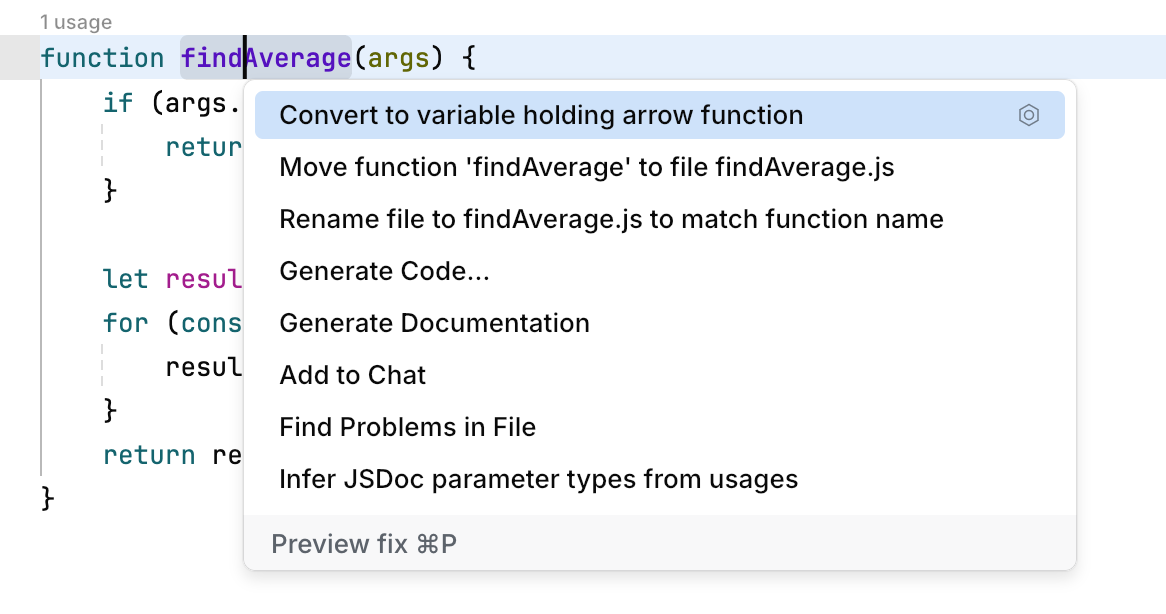
Task: Click the 'return' keyword near the bottom
Action: click(x=148, y=454)
